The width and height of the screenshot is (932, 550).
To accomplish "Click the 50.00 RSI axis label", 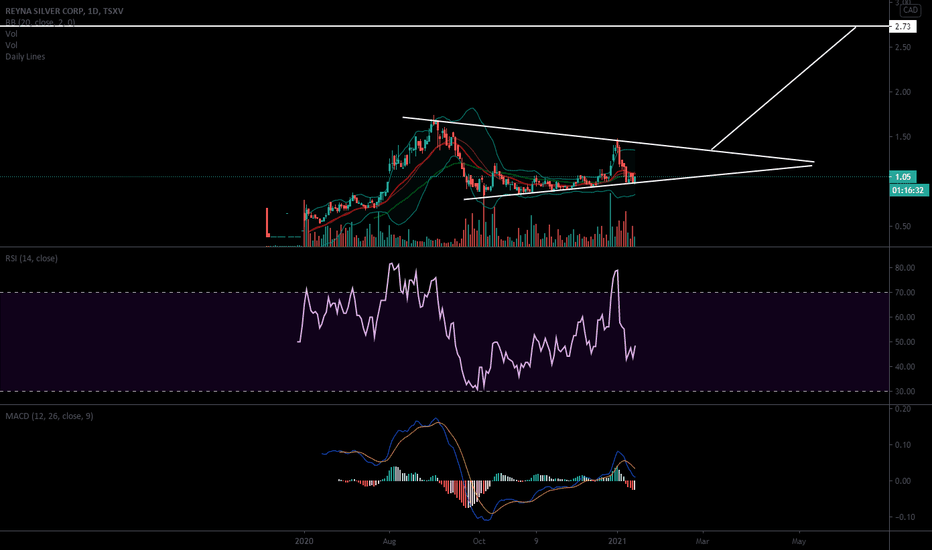I will 905,342.
